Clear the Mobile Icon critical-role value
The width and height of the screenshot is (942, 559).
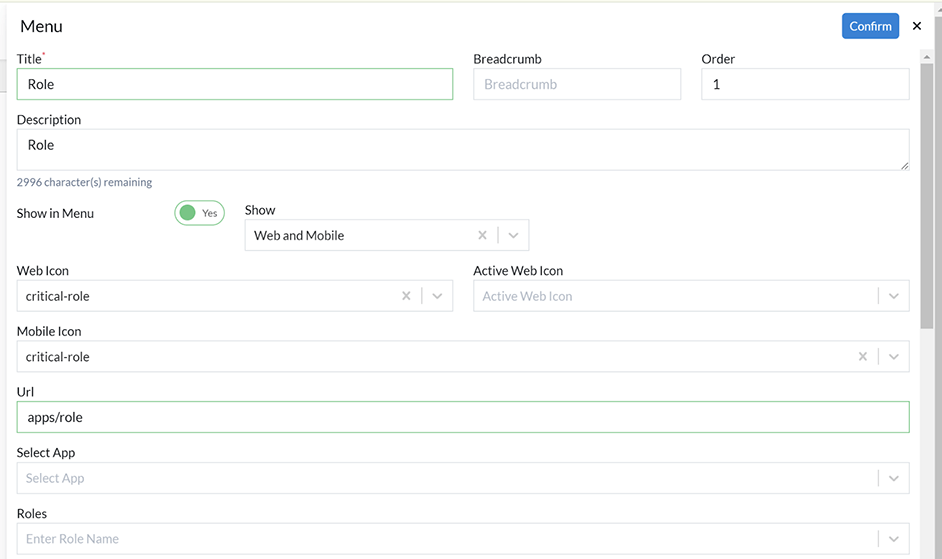point(863,356)
